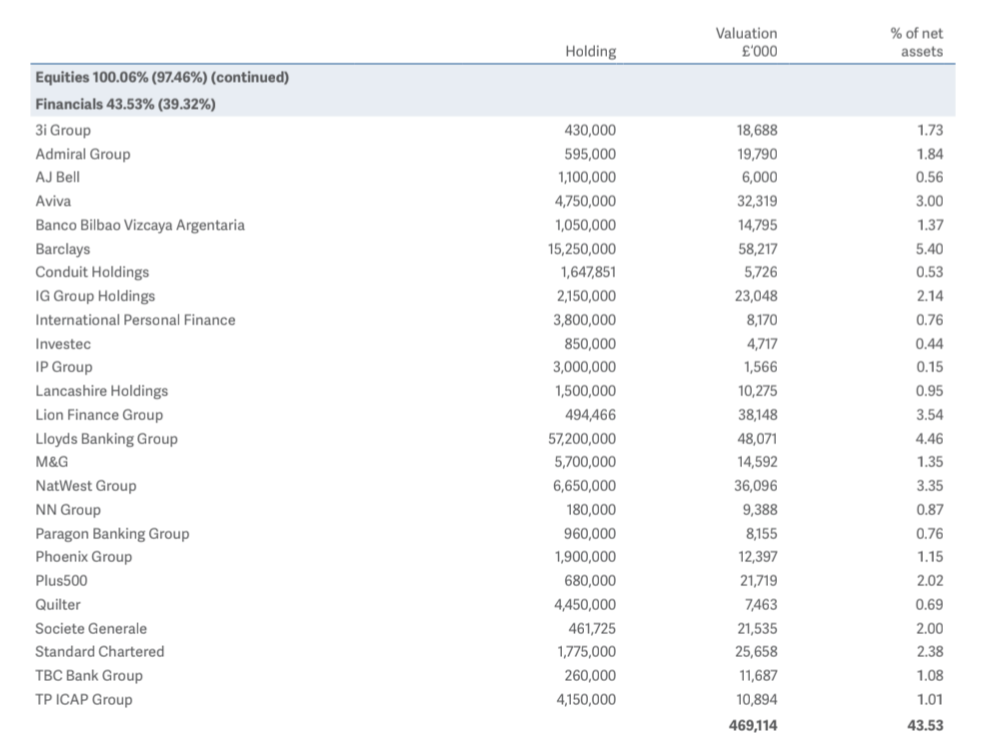
Task: Click Aviva holding '4,750,000'
Action: pyautogui.click(x=585, y=201)
